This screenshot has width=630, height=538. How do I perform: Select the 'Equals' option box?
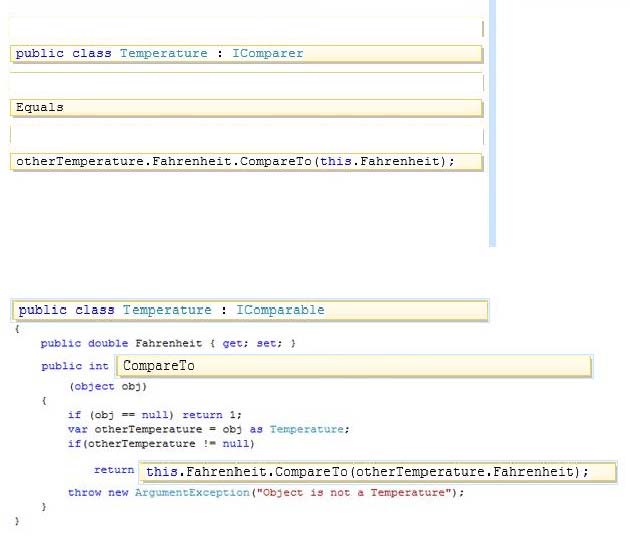pos(246,108)
